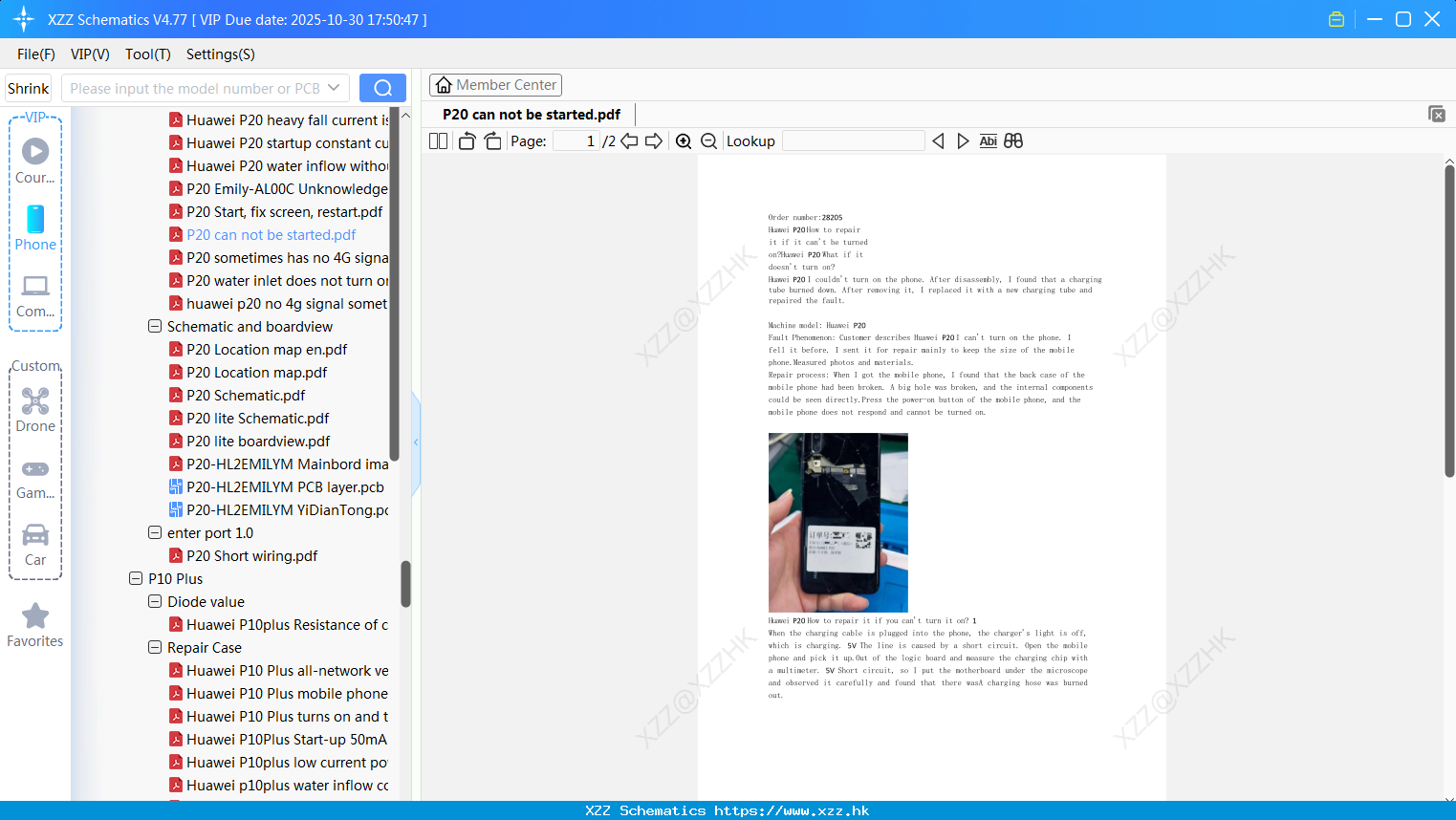Open 'P20 Start, fix screen, restart.pdf'
1456x820 pixels.
tap(275, 211)
